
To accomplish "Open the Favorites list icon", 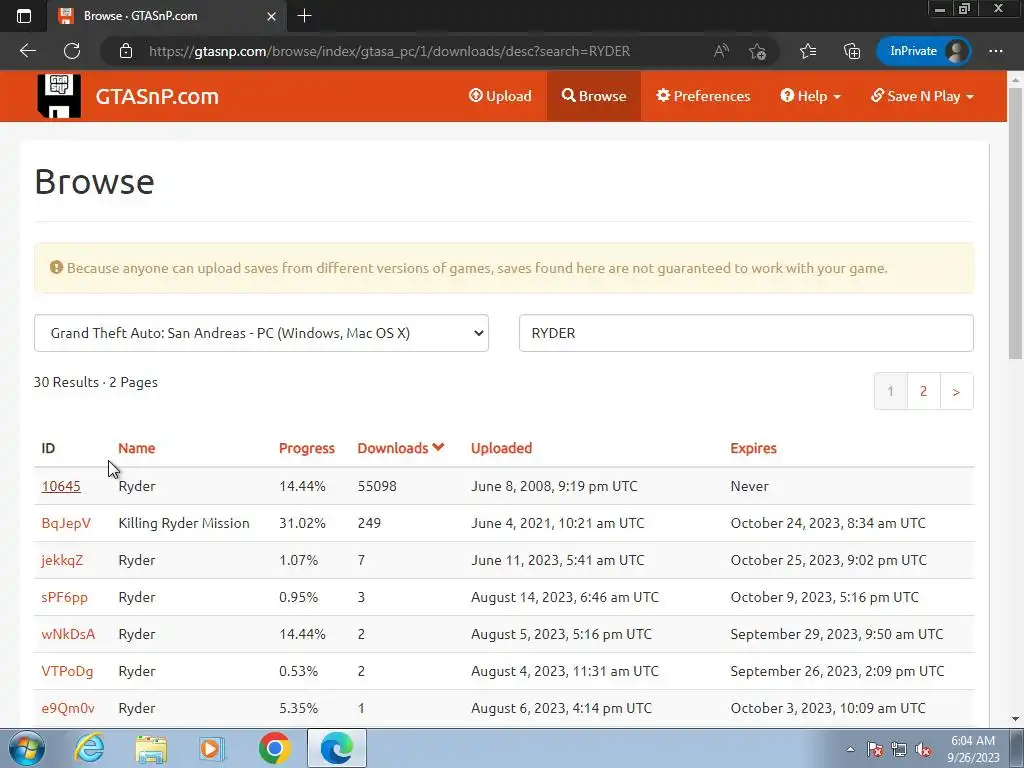I will point(808,51).
